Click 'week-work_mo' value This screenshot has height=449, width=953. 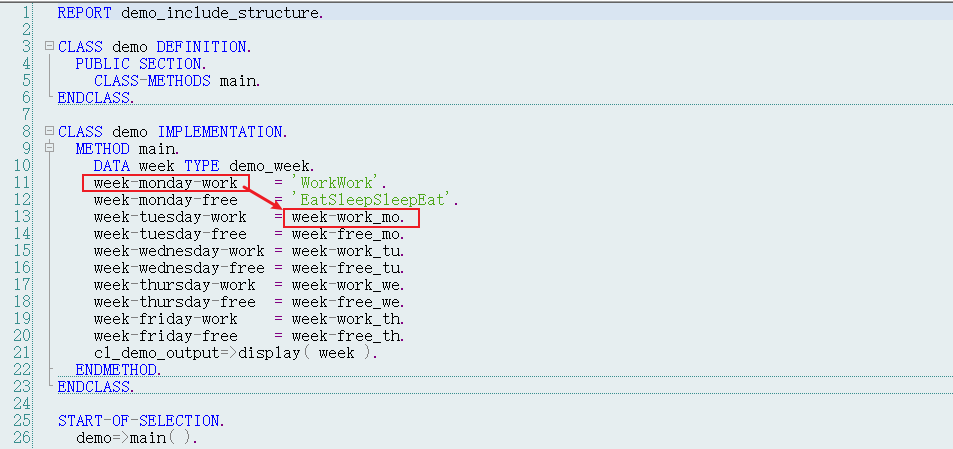tap(348, 217)
